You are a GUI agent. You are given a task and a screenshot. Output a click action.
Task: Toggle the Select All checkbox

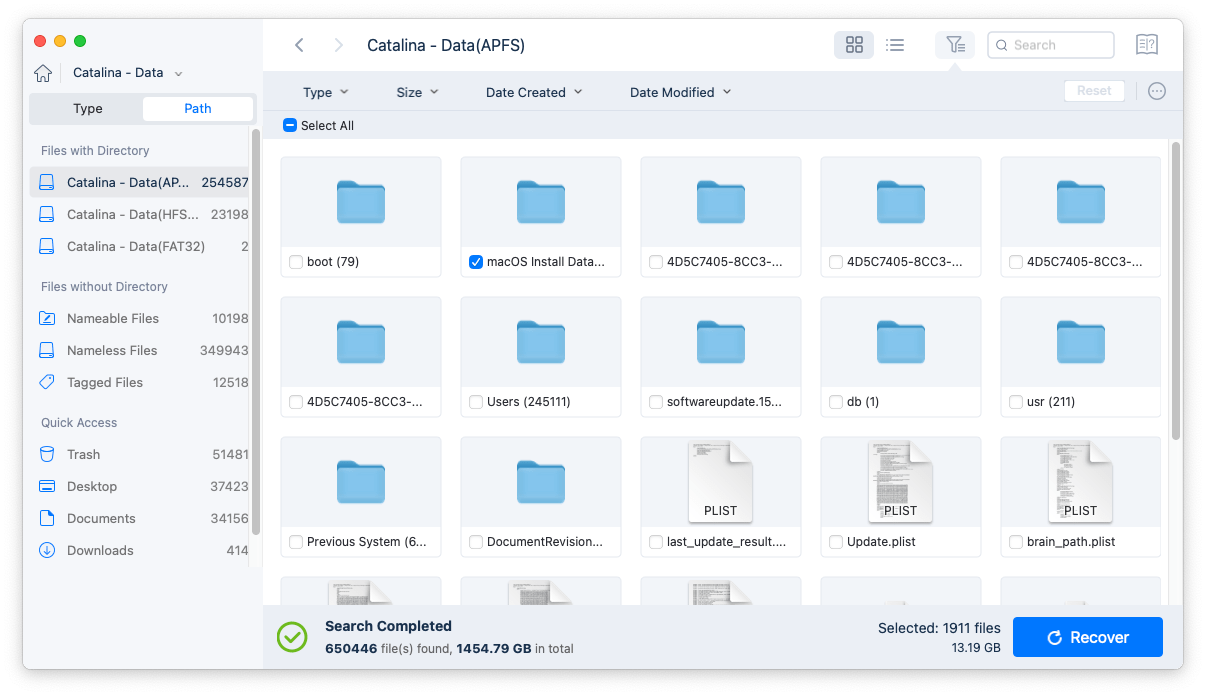pyautogui.click(x=290, y=125)
